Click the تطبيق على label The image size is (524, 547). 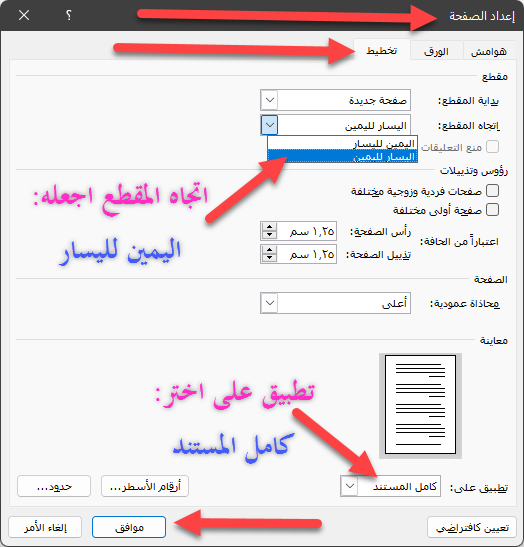pos(479,487)
